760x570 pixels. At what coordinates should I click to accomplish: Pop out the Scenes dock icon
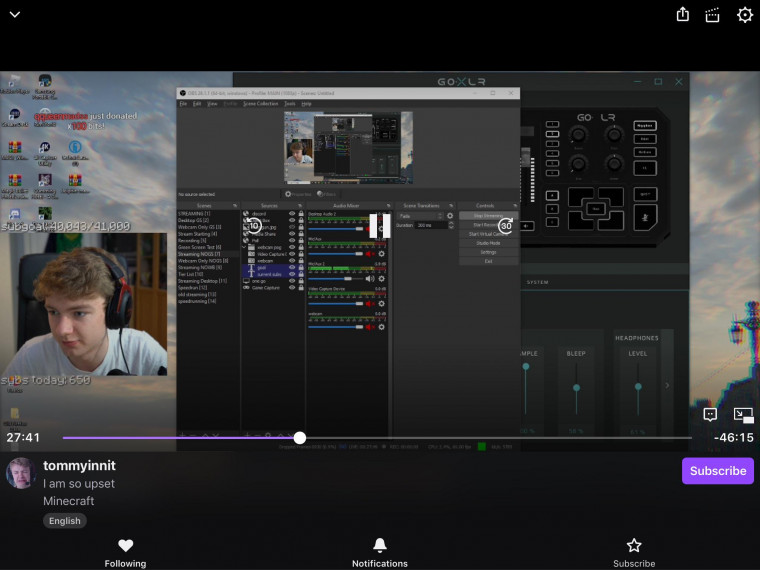(235, 206)
